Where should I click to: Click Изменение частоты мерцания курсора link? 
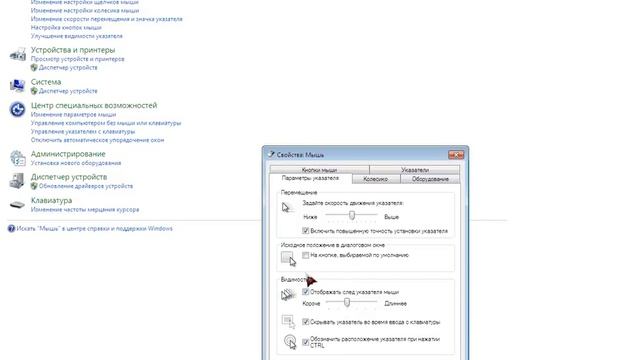tap(85, 210)
